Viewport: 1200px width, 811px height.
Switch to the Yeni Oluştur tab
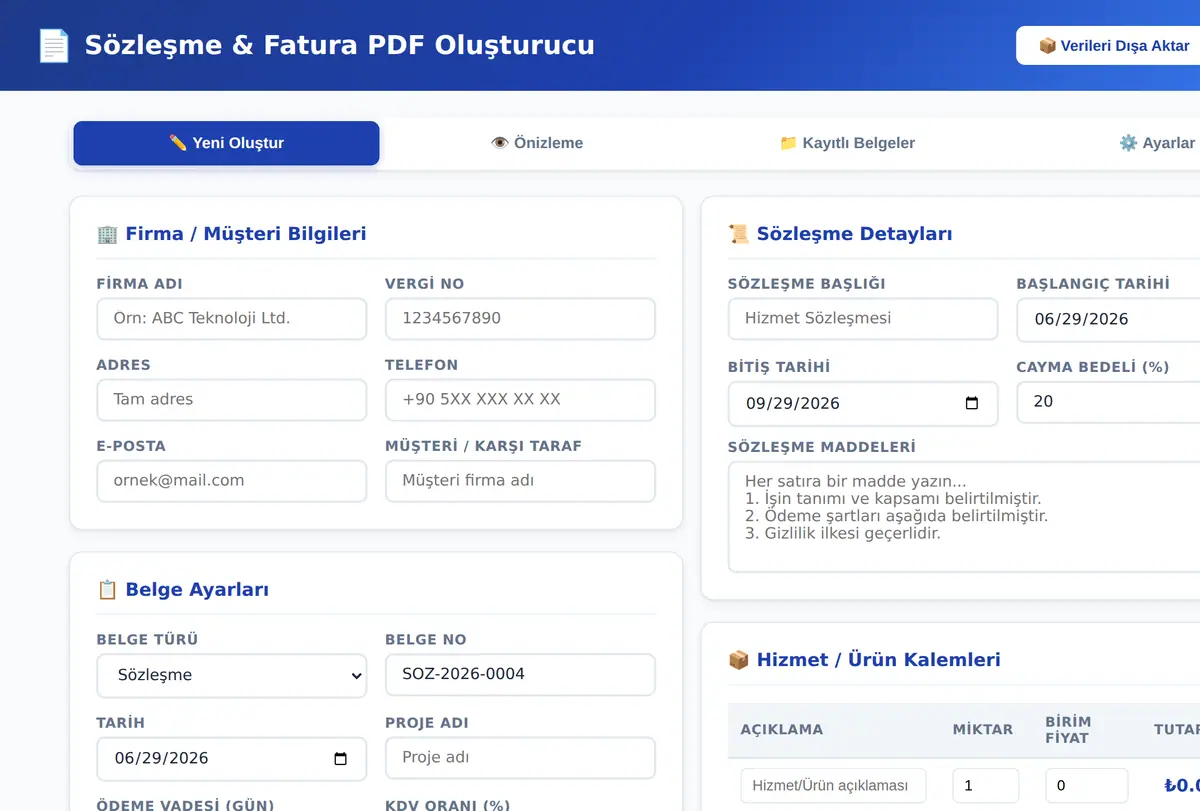[x=226, y=143]
